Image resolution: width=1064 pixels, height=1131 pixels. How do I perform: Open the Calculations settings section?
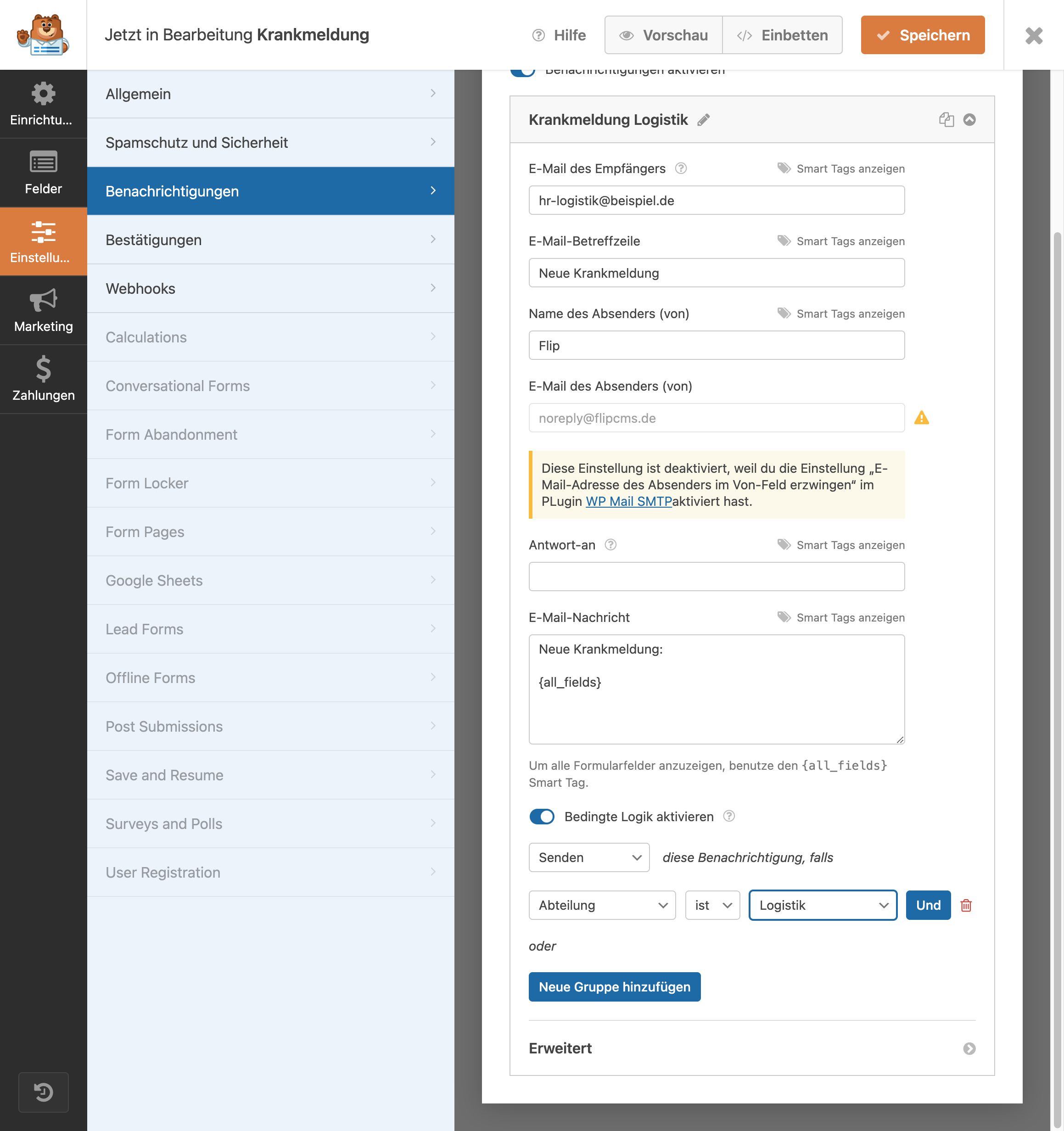(271, 337)
